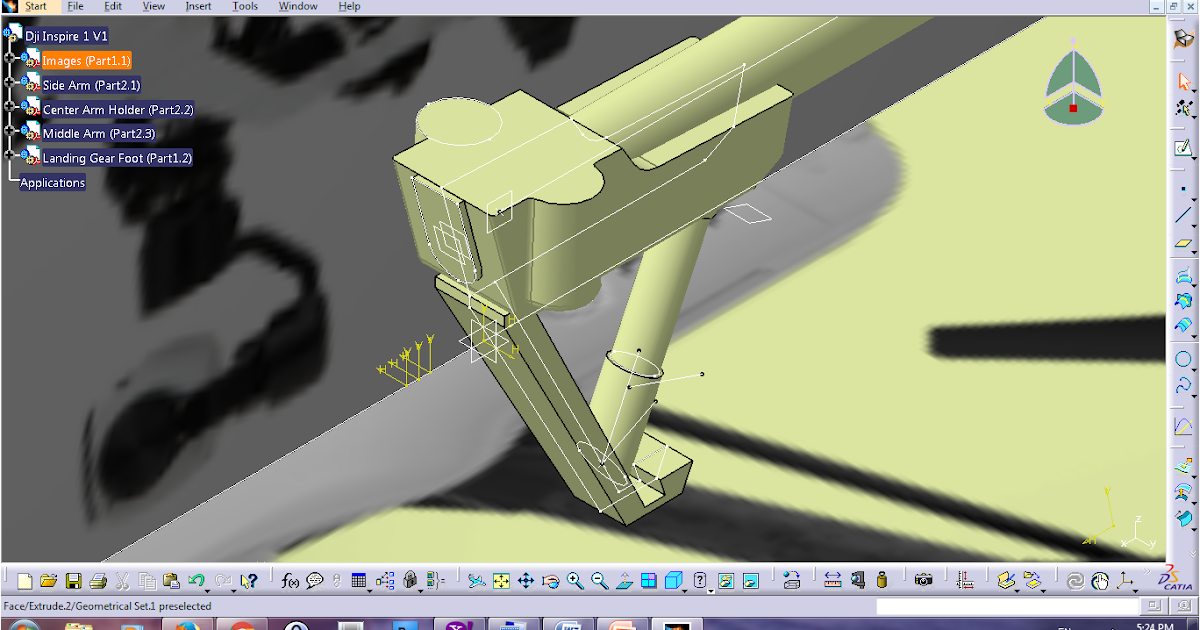This screenshot has width=1200, height=630.
Task: Expand the Side Arm (Part2.1) tree node
Action: 10,83
